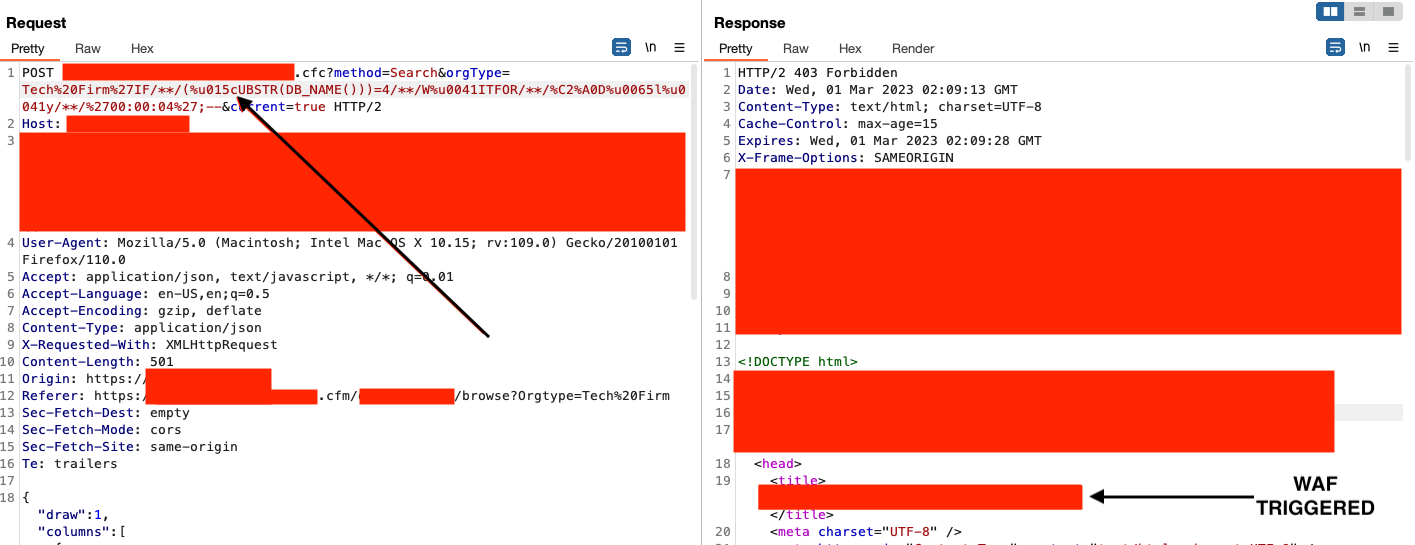Image resolution: width=1415 pixels, height=545 pixels.
Task: Click the 'Sec-Fetch-Site: same-origin' header
Action: tap(129, 447)
